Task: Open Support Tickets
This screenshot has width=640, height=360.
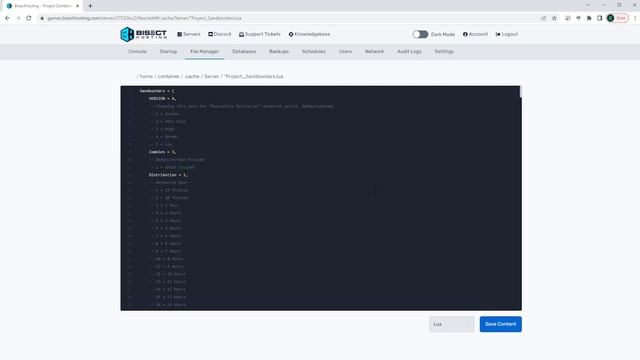Action: click(260, 34)
